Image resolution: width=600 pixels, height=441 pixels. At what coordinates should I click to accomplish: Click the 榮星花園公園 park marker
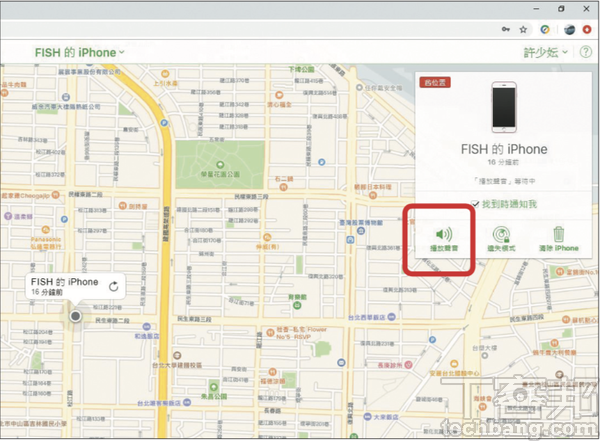pyautogui.click(x=220, y=165)
